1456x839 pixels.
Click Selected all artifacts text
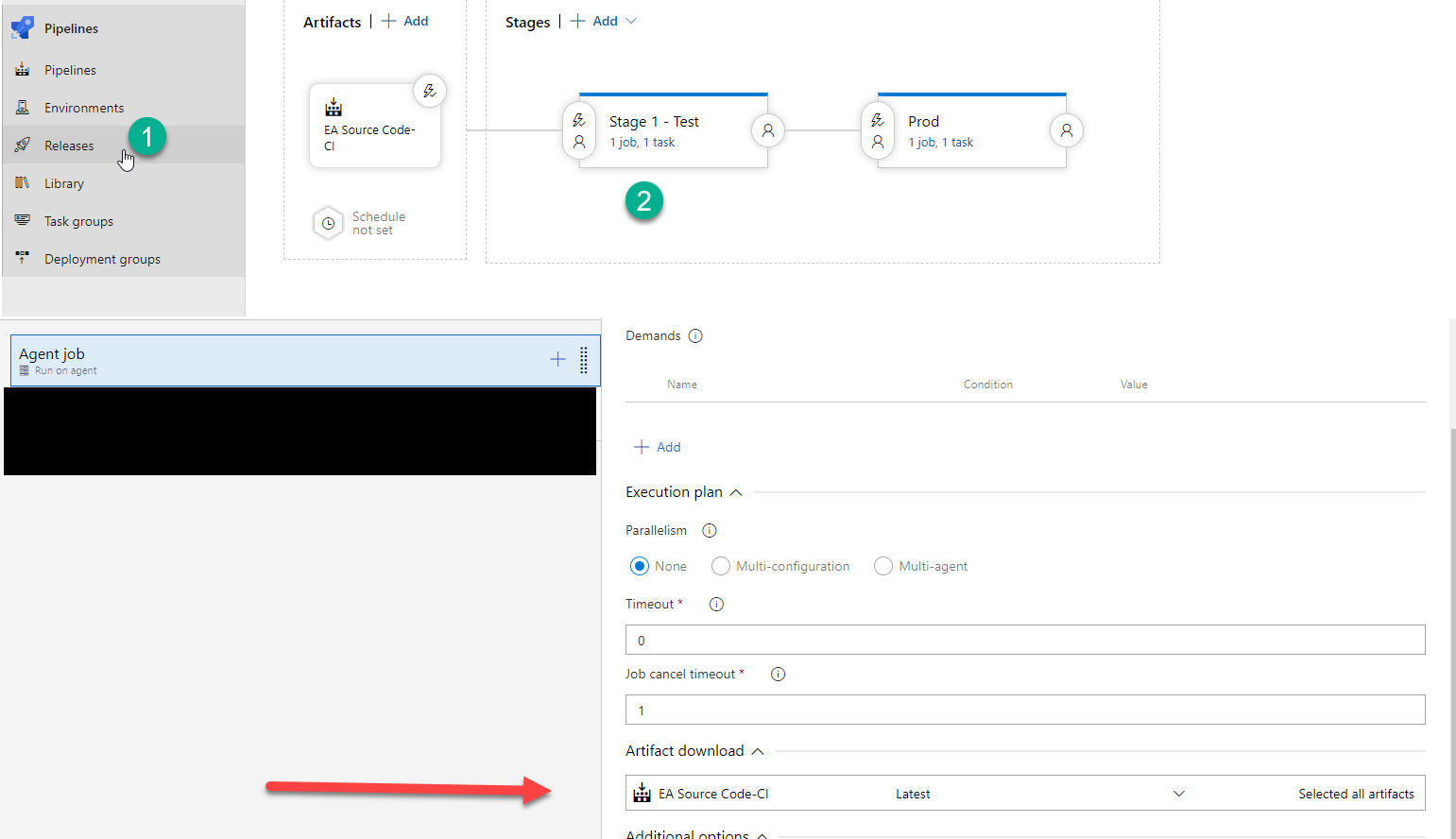[x=1356, y=794]
